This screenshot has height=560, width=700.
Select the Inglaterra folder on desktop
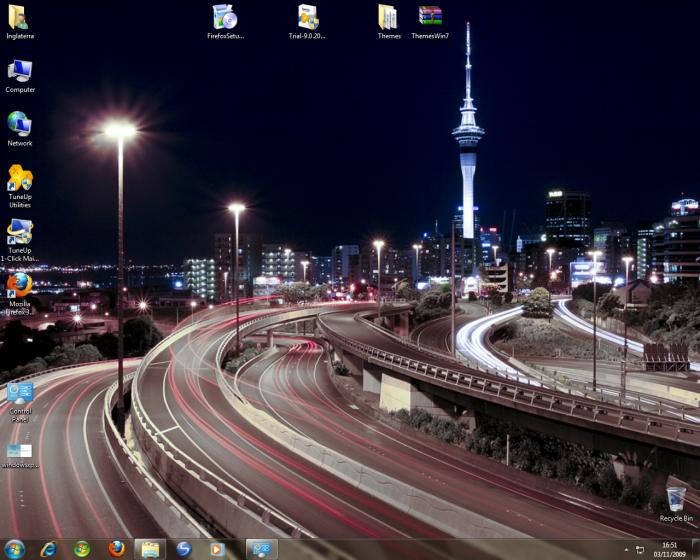point(18,18)
